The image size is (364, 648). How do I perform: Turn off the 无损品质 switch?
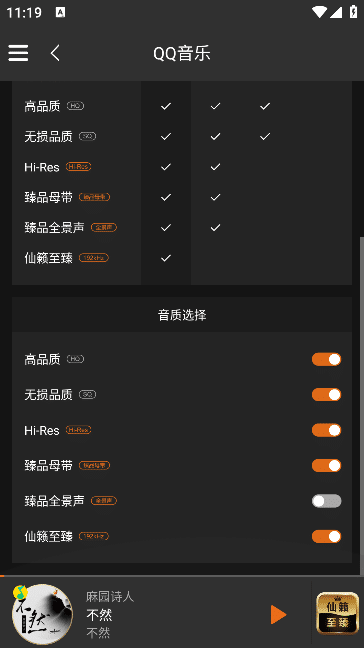click(326, 395)
